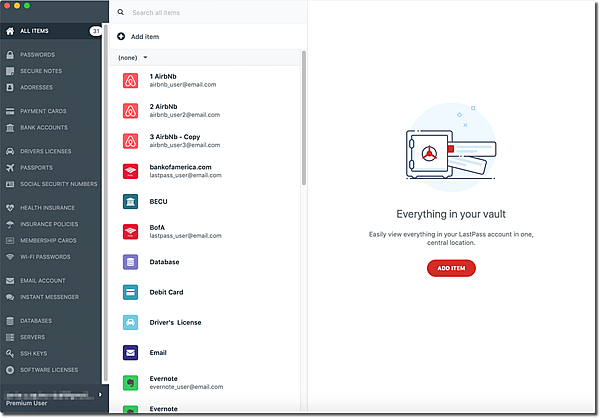The width and height of the screenshot is (600, 418).
Task: Click the Passwords lock icon
Action: click(x=10, y=55)
